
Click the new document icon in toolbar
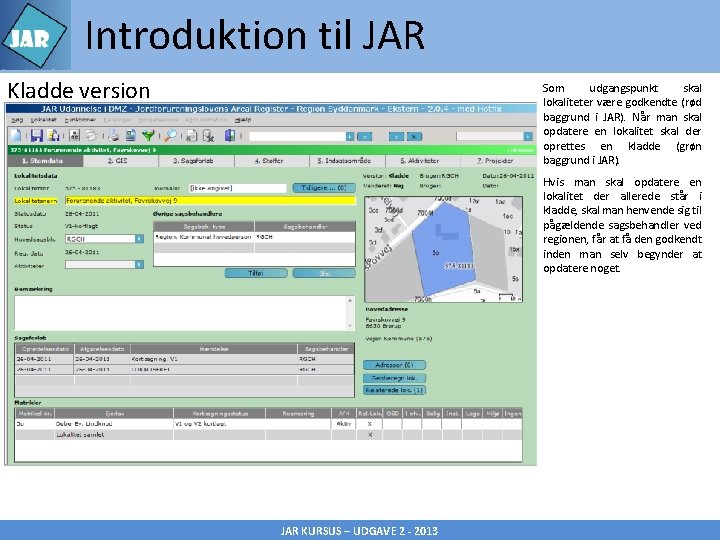(16, 135)
